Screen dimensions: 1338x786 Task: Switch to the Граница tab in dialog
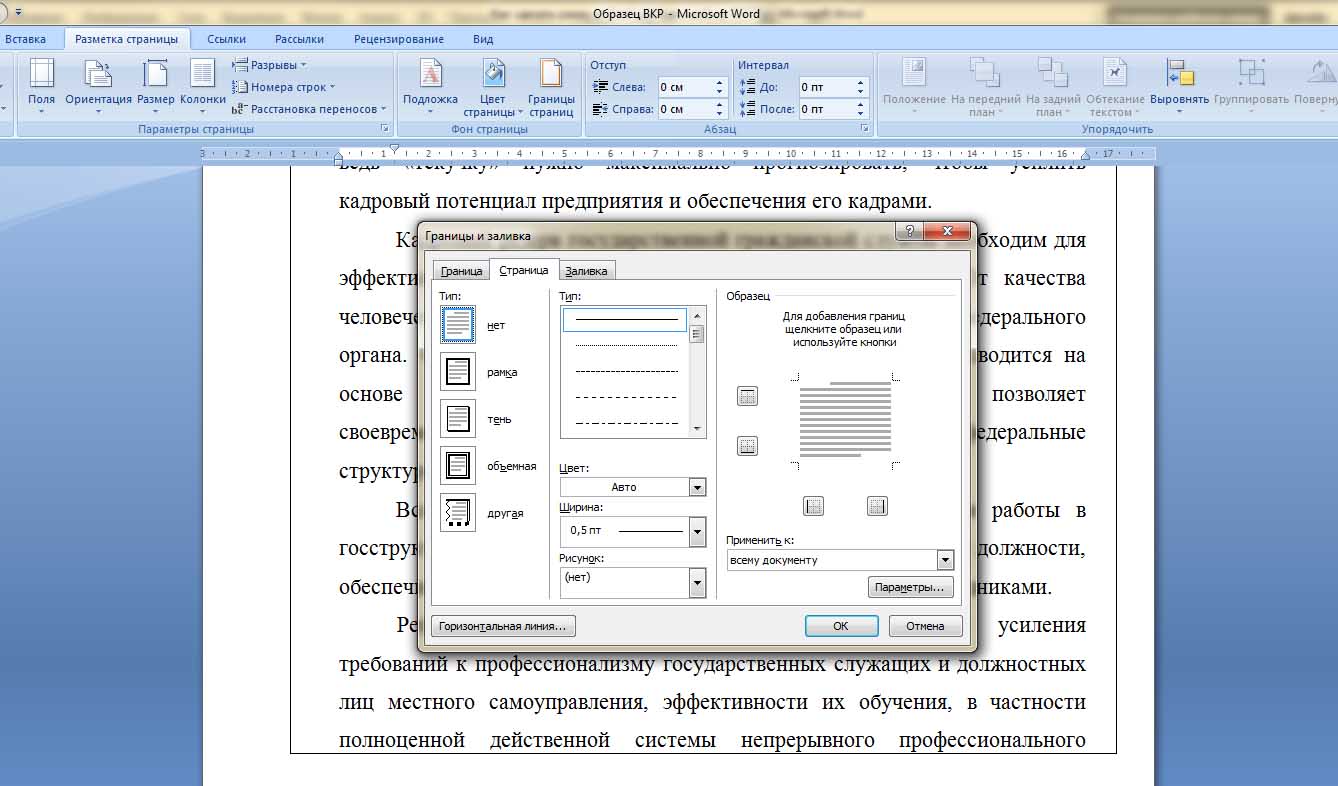coord(462,271)
